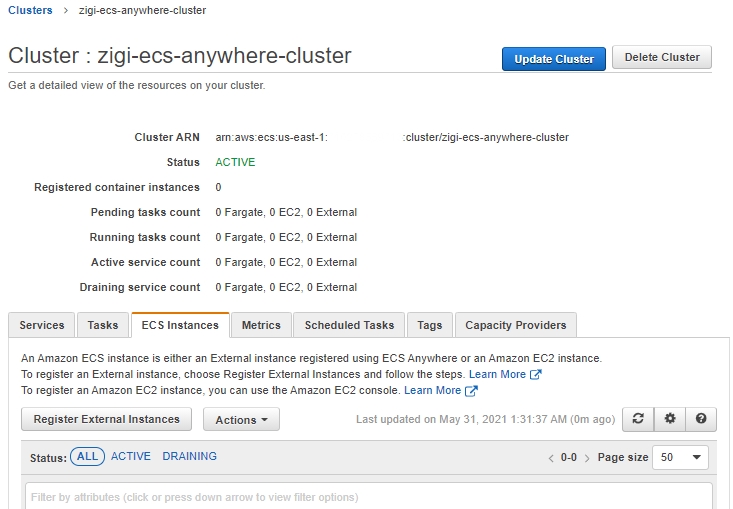Go to next page arrow
The image size is (733, 509).
click(x=587, y=458)
